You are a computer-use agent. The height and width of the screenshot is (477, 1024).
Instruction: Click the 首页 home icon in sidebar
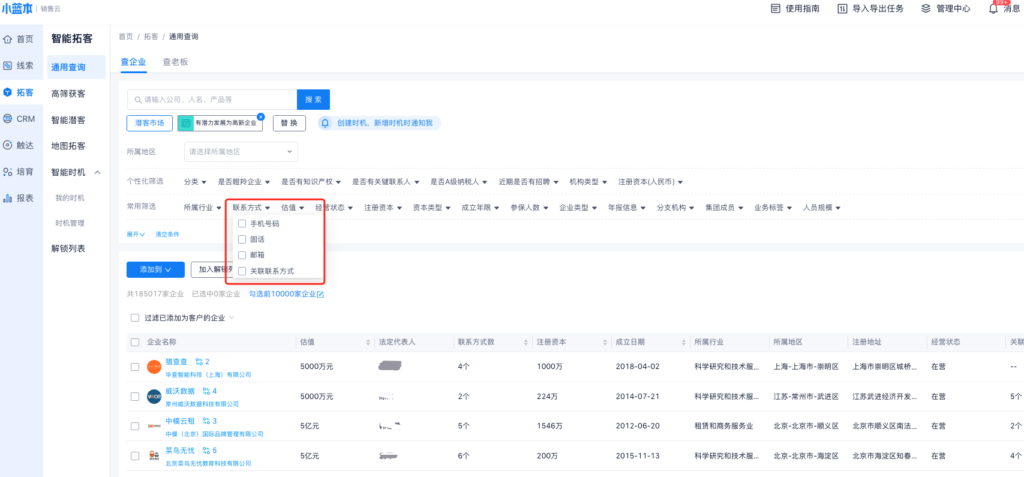pyautogui.click(x=9, y=39)
